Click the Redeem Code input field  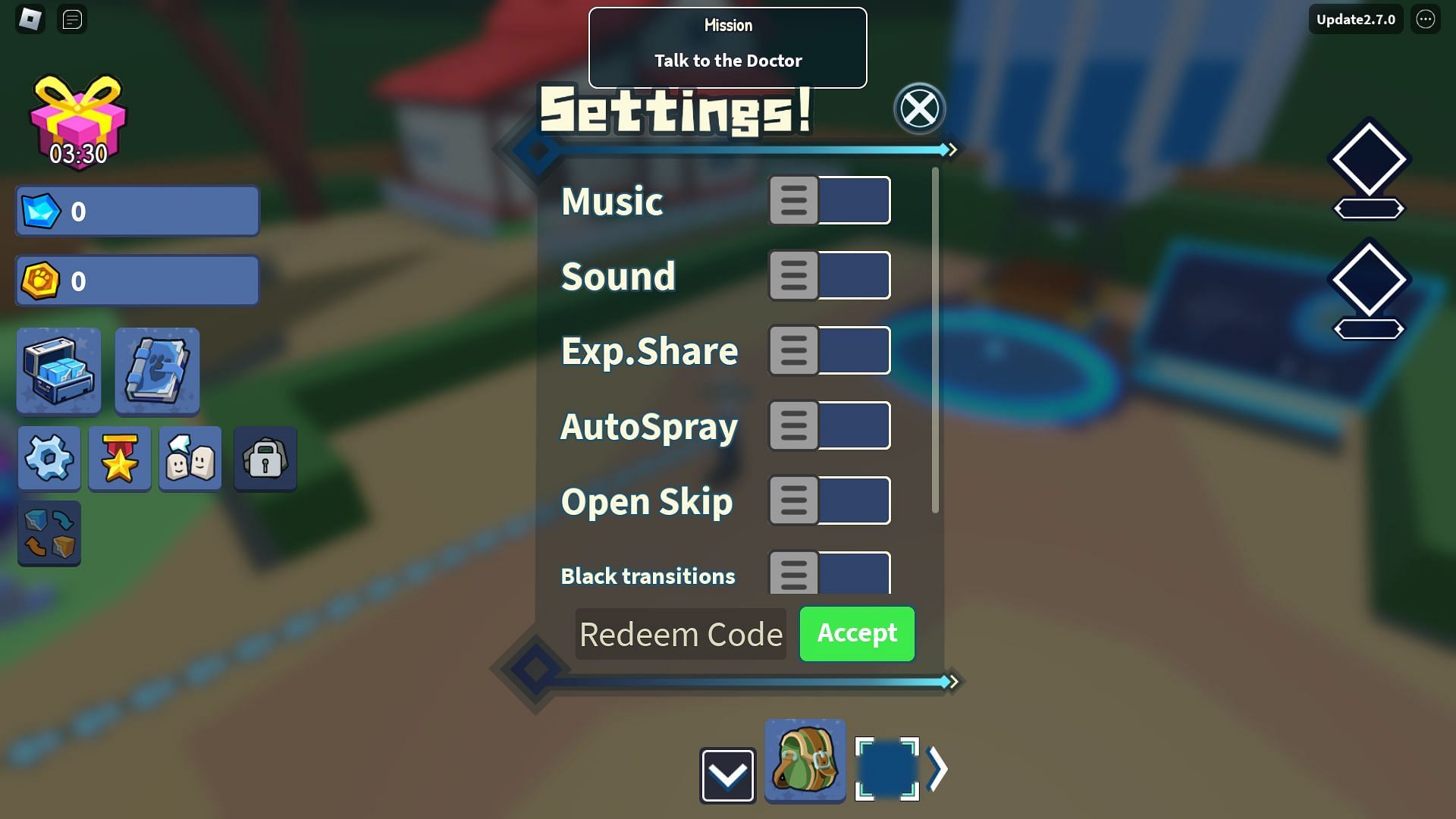680,633
